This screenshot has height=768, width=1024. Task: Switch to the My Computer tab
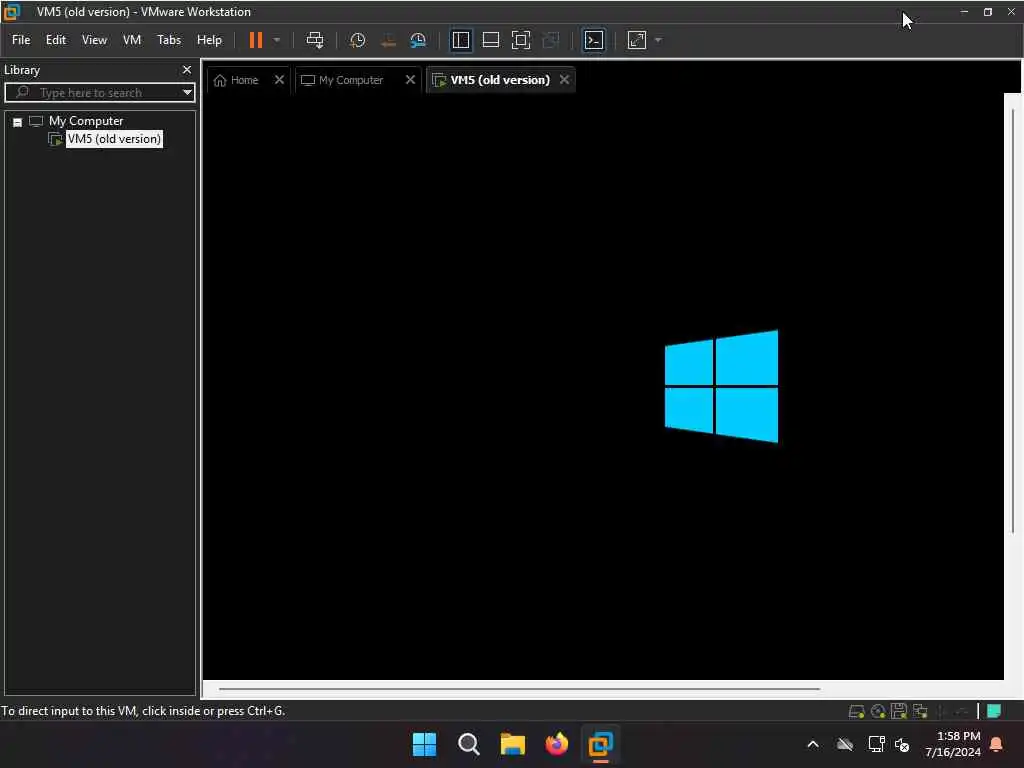pyautogui.click(x=342, y=80)
